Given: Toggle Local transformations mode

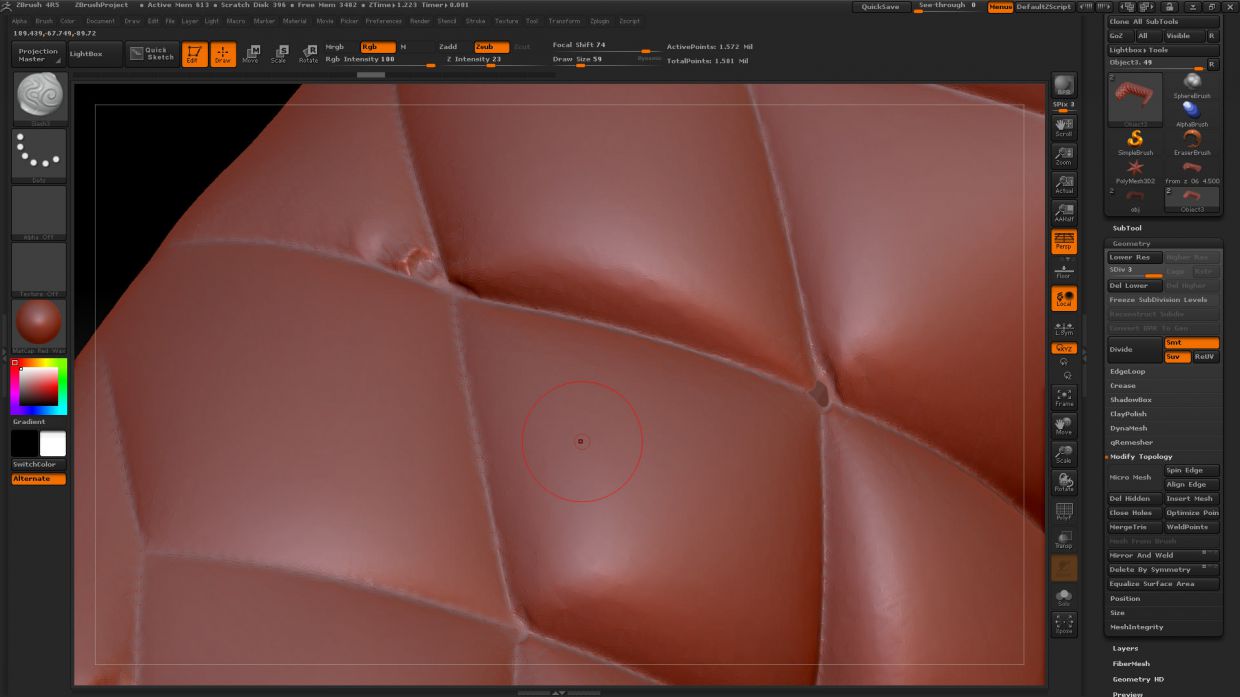Looking at the screenshot, I should [1064, 298].
